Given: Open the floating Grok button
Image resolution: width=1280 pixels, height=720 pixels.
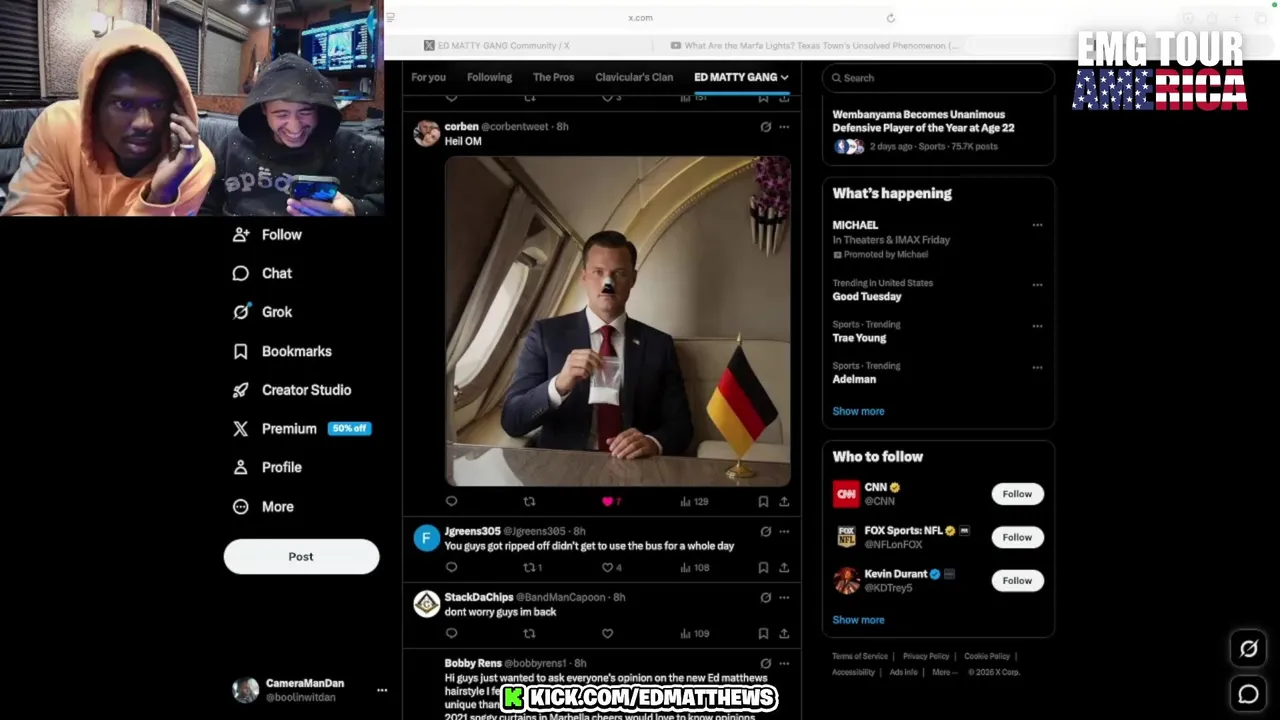Looking at the screenshot, I should click(x=1248, y=649).
